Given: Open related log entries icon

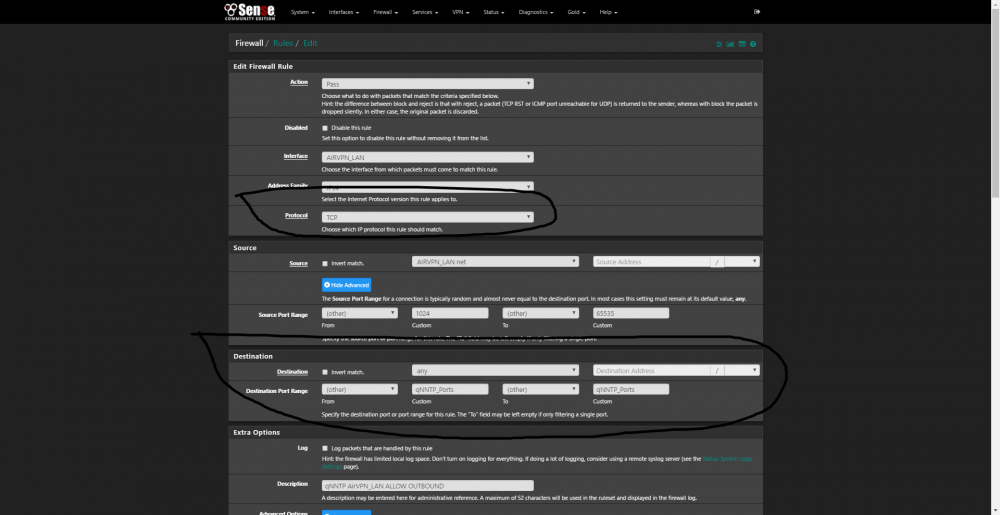Looking at the screenshot, I should click(742, 44).
